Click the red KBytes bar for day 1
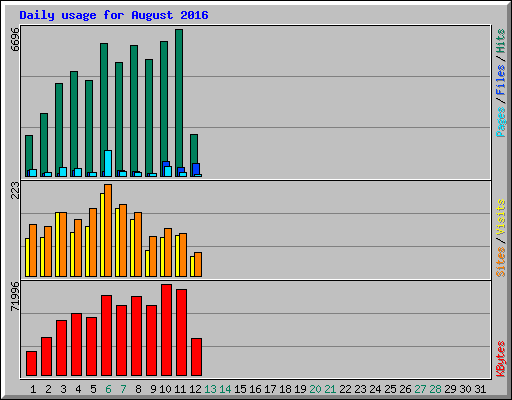 tap(31, 363)
